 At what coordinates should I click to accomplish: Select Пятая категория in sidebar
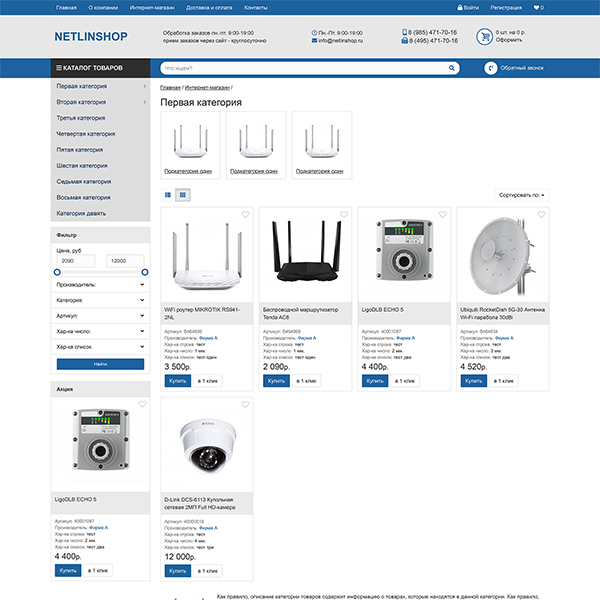(80, 150)
